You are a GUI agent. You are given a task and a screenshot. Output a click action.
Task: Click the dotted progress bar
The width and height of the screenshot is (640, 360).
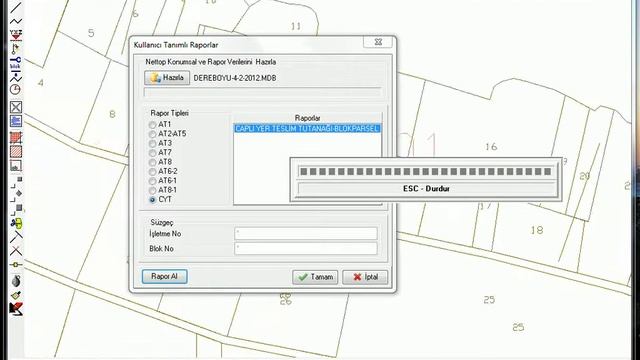click(x=426, y=171)
